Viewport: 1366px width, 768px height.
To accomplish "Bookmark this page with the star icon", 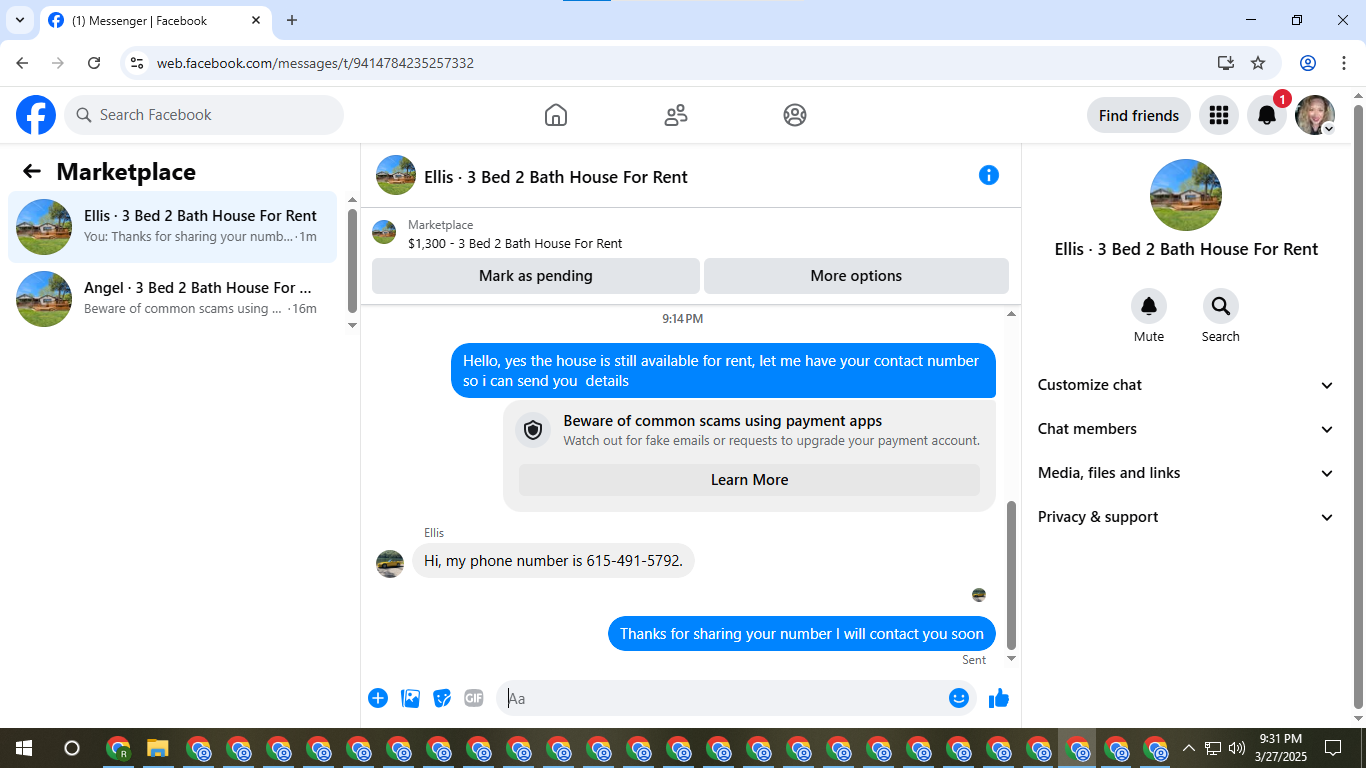I will 1258,63.
